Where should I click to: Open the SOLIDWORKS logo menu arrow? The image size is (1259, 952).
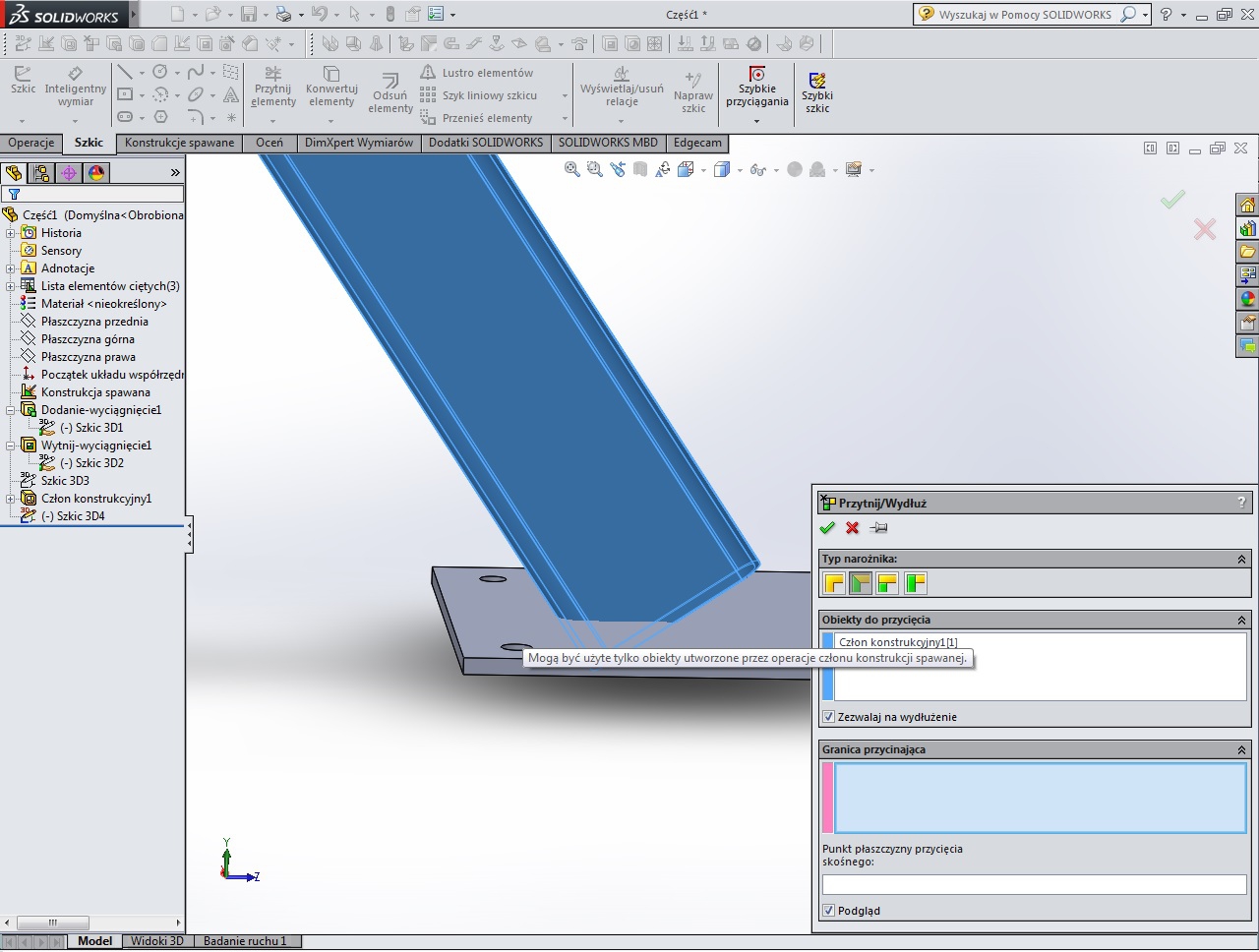(134, 15)
